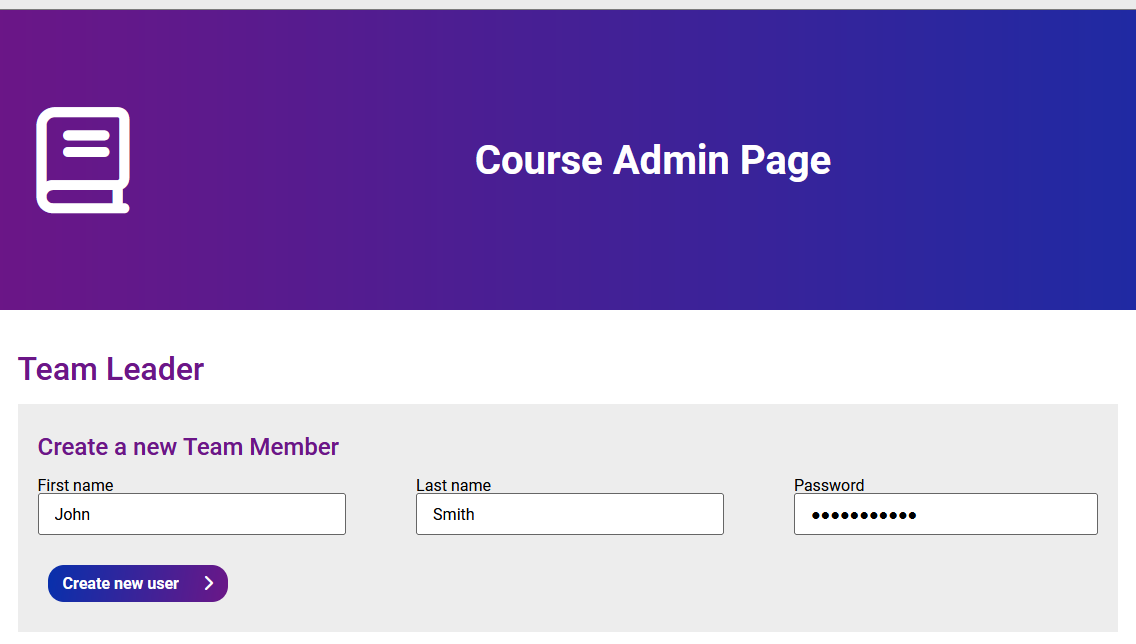Screen dimensions: 1136x644
Task: Focus the Last name input field
Action: click(x=570, y=514)
